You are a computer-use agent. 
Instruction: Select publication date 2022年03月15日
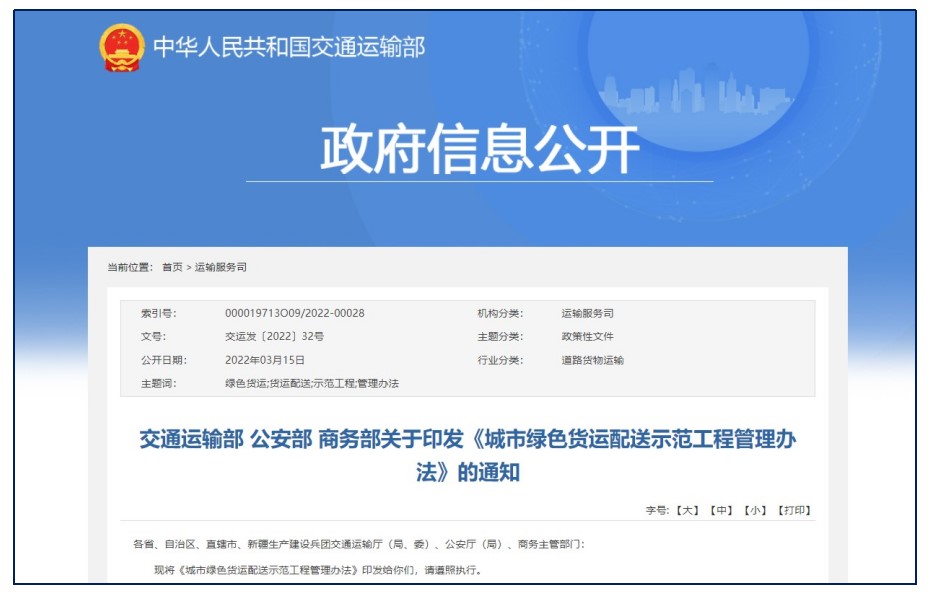coord(265,360)
